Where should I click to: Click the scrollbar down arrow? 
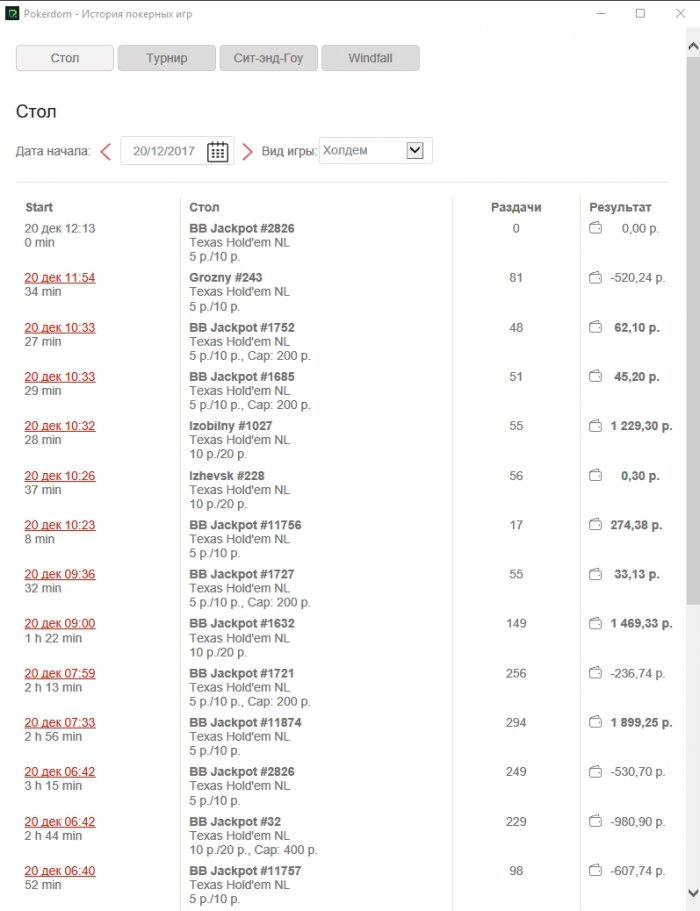click(692, 892)
